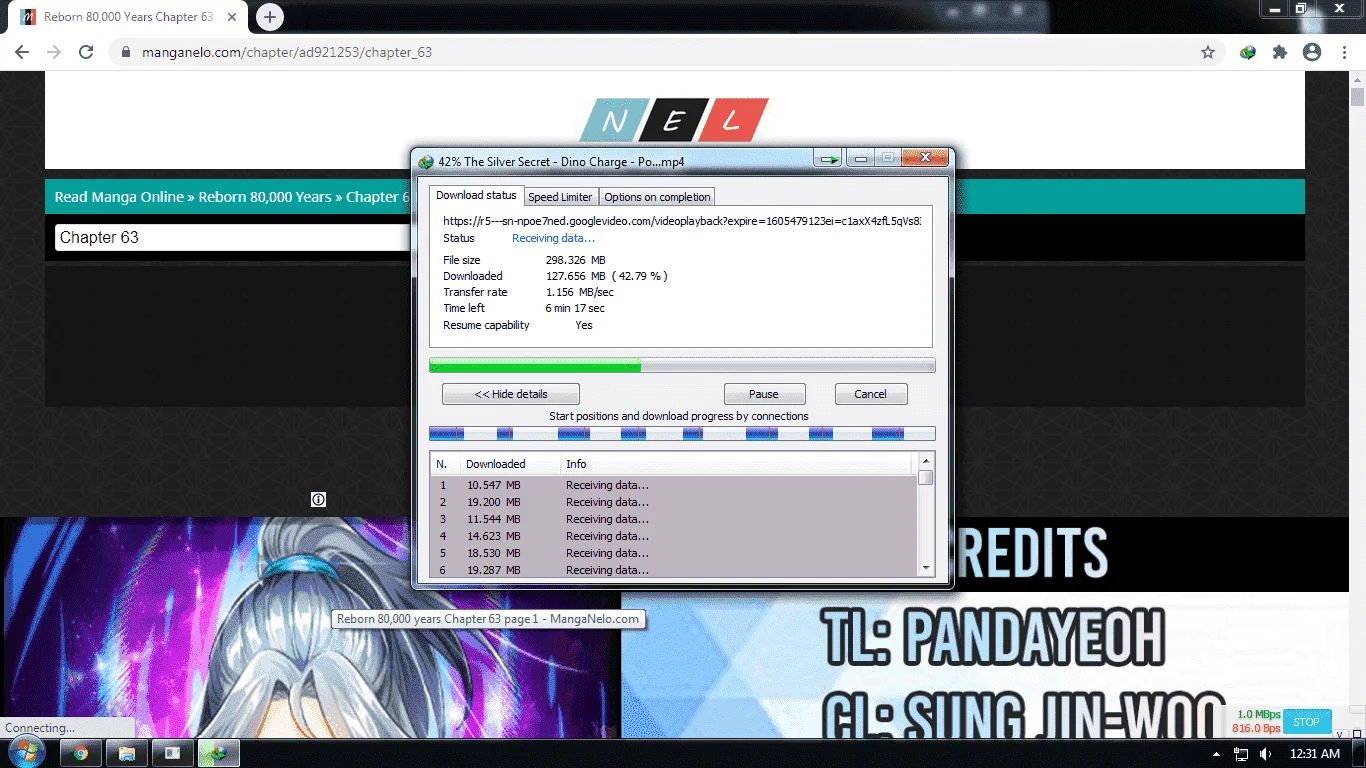Select connection row 3 with 11.544 MB
Image resolution: width=1366 pixels, height=768 pixels.
pos(674,519)
